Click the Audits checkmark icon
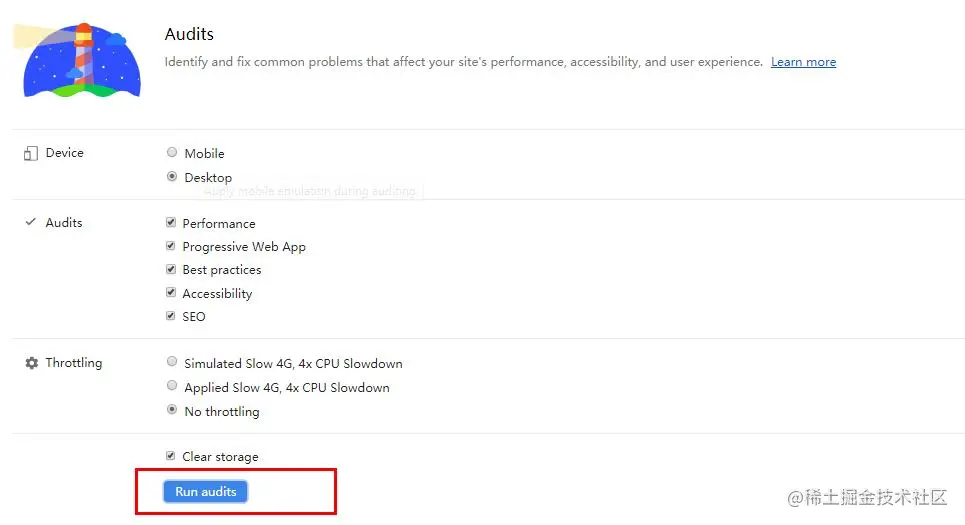The width and height of the screenshot is (965, 525). [x=30, y=223]
